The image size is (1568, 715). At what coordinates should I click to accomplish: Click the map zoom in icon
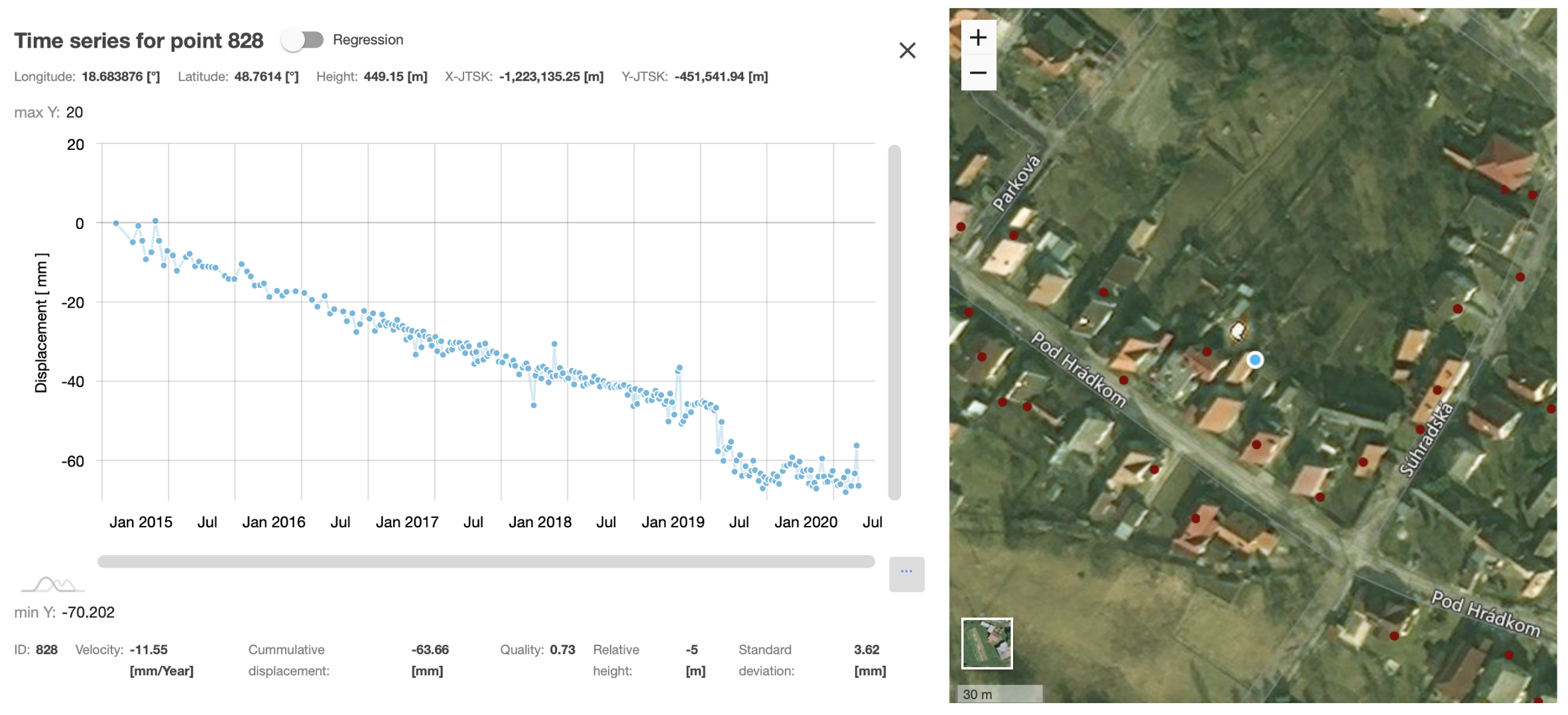[x=979, y=37]
